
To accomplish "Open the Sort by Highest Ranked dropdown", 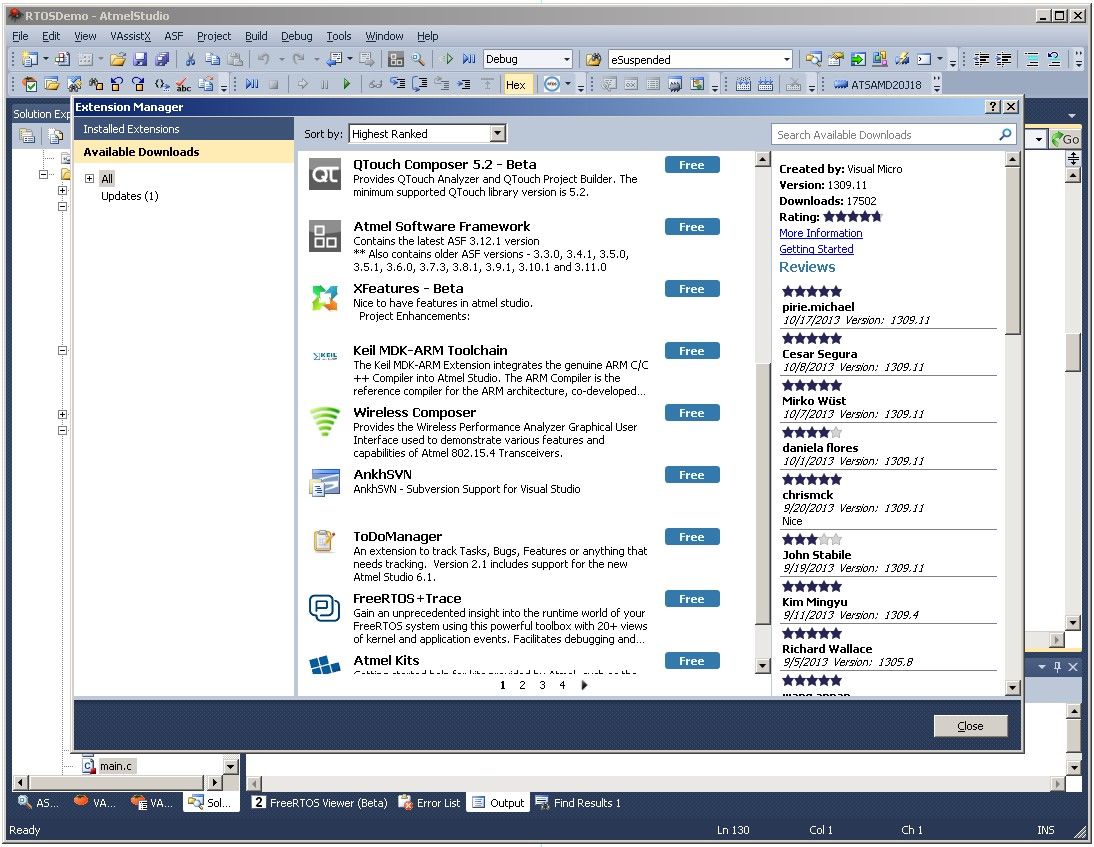I will coord(497,133).
